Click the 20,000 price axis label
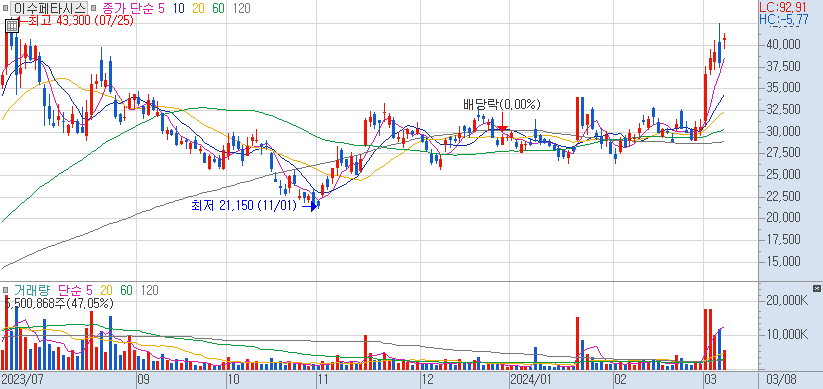This screenshot has height=389, width=823. click(783, 218)
